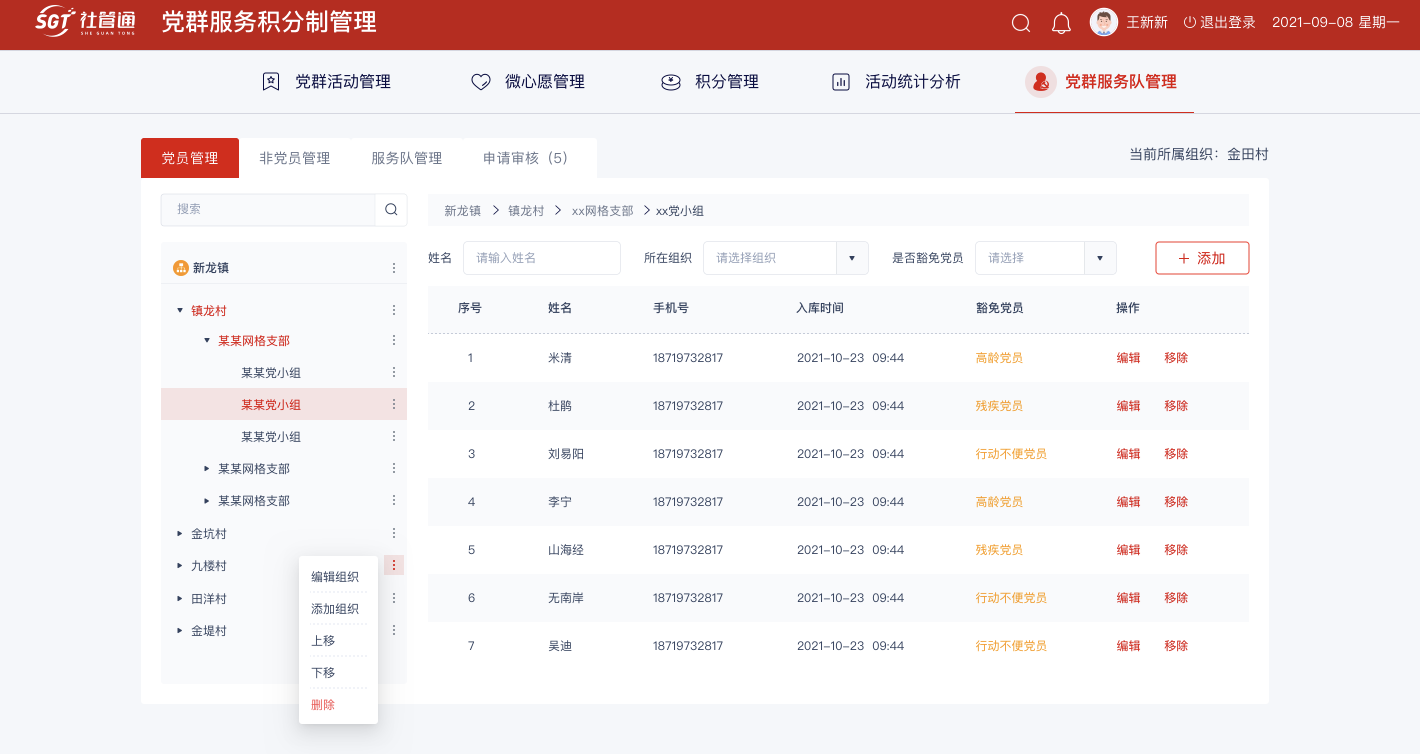Image resolution: width=1420 pixels, height=754 pixels.
Task: Click 编辑 for 刘易阳 row
Action: tap(1128, 454)
